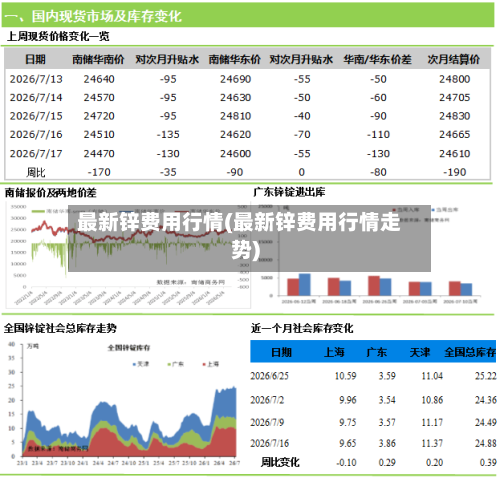Click the settlement price 24800
The width and height of the screenshot is (500, 478).
pos(455,79)
